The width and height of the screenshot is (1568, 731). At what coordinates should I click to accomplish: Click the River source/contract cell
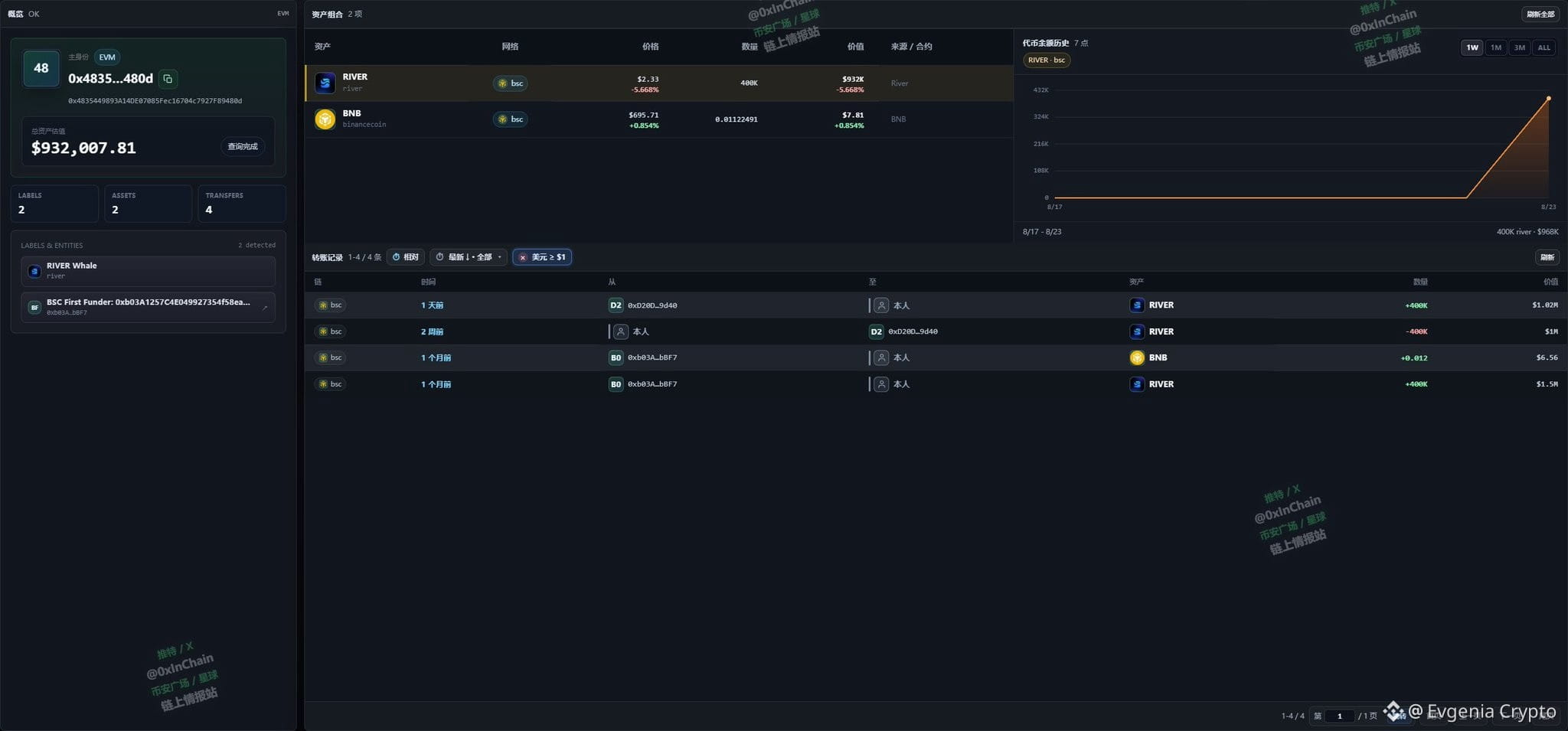[900, 83]
